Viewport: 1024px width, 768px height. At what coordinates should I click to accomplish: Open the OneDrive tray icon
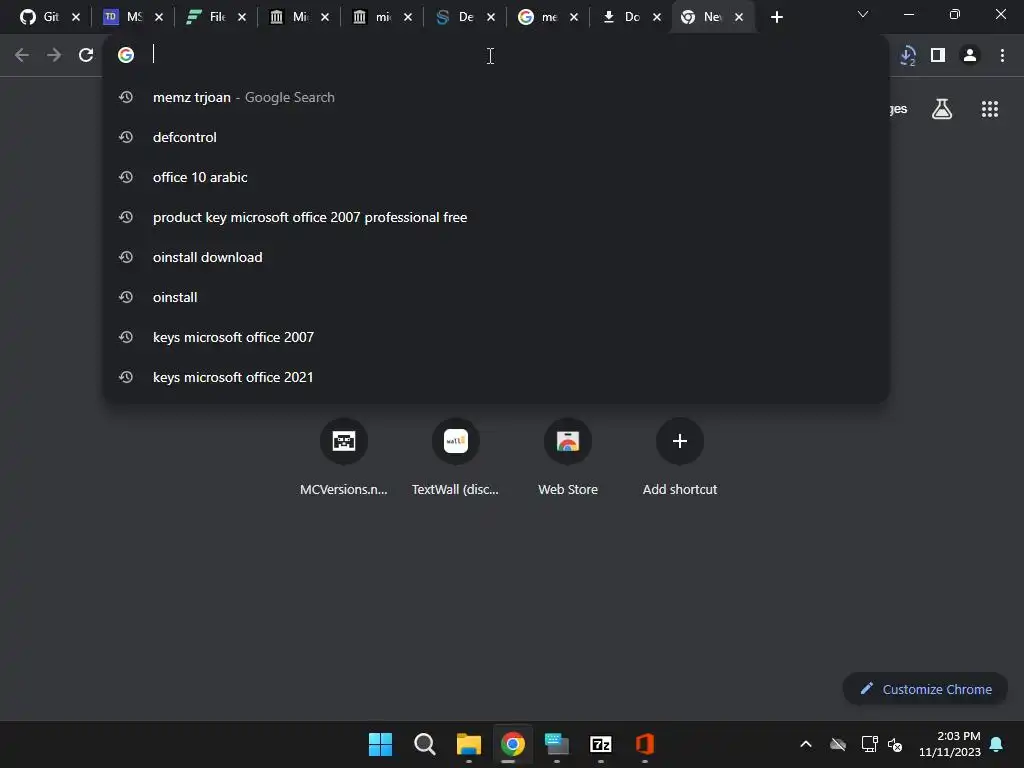pos(838,744)
